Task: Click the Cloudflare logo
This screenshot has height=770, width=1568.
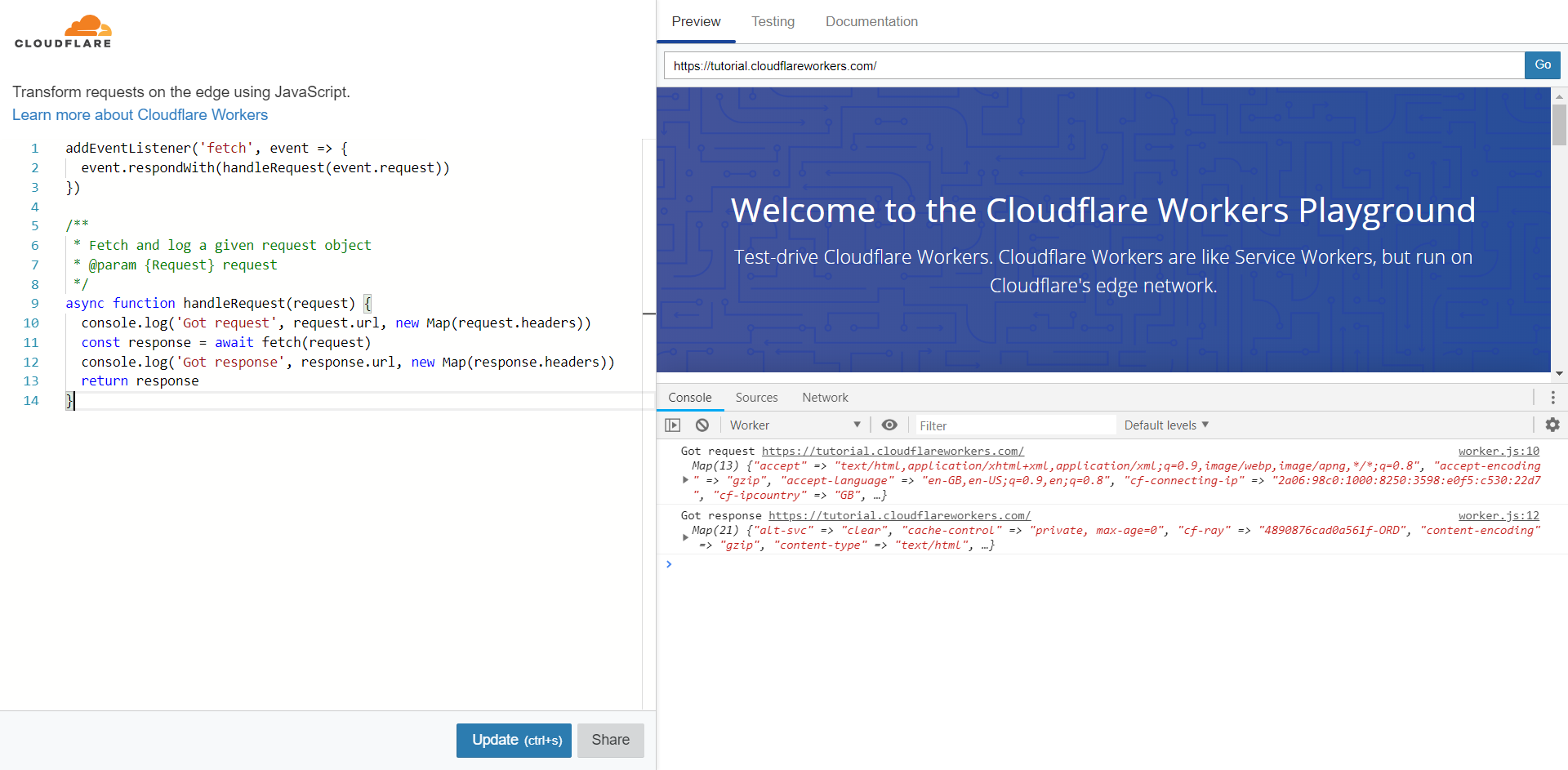Action: (x=63, y=31)
